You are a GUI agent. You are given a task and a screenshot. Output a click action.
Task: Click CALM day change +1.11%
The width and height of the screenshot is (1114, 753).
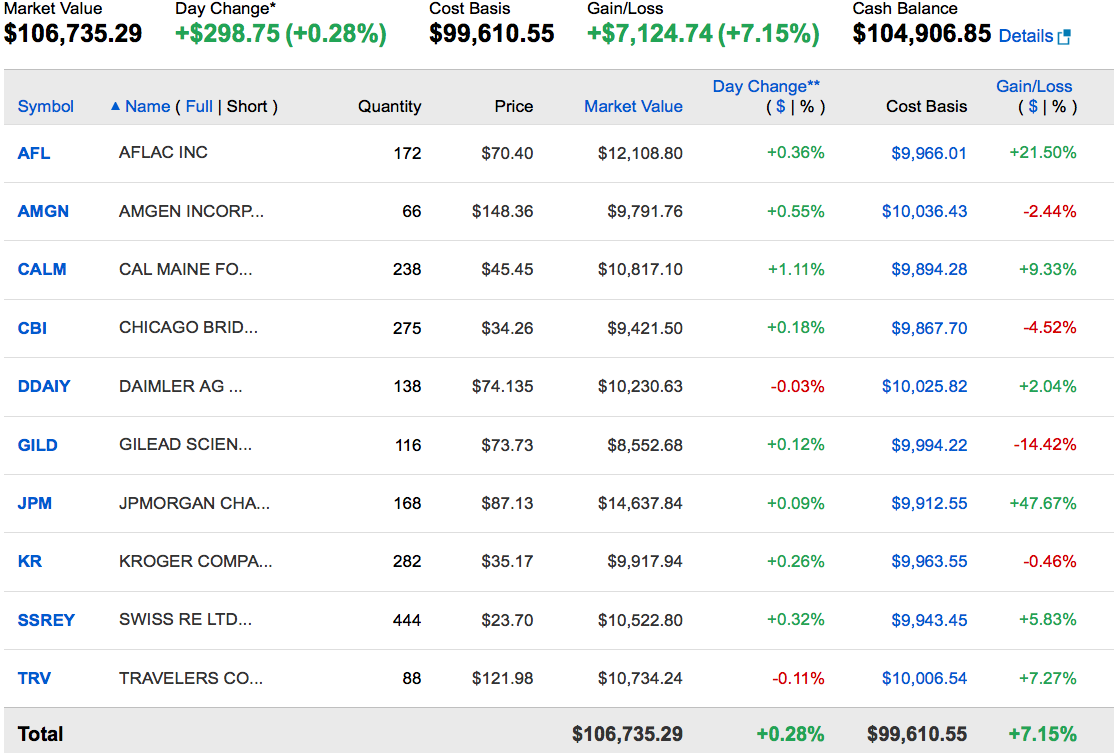[x=796, y=269]
